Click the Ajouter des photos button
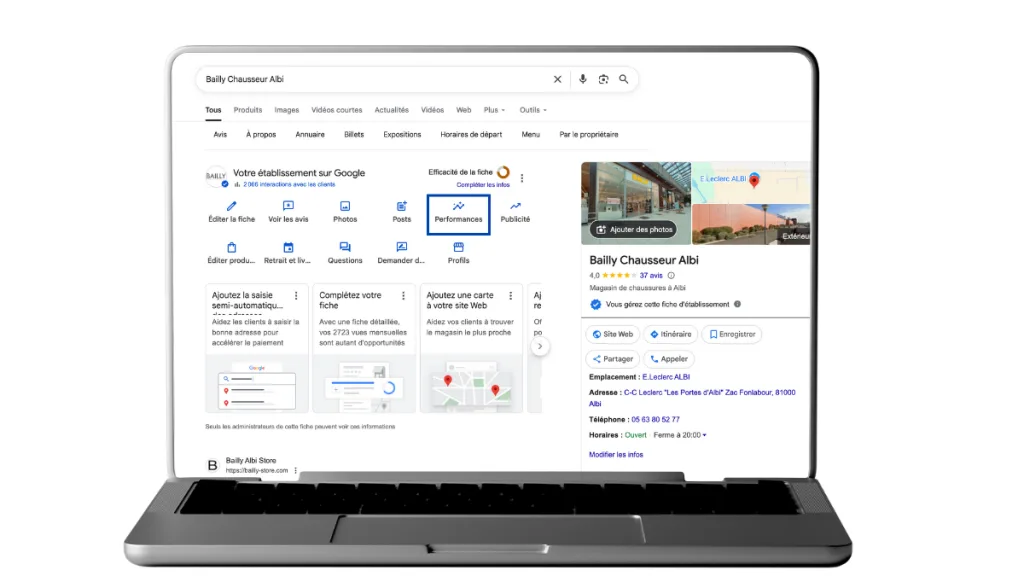This screenshot has height=576, width=1024. pos(636,229)
